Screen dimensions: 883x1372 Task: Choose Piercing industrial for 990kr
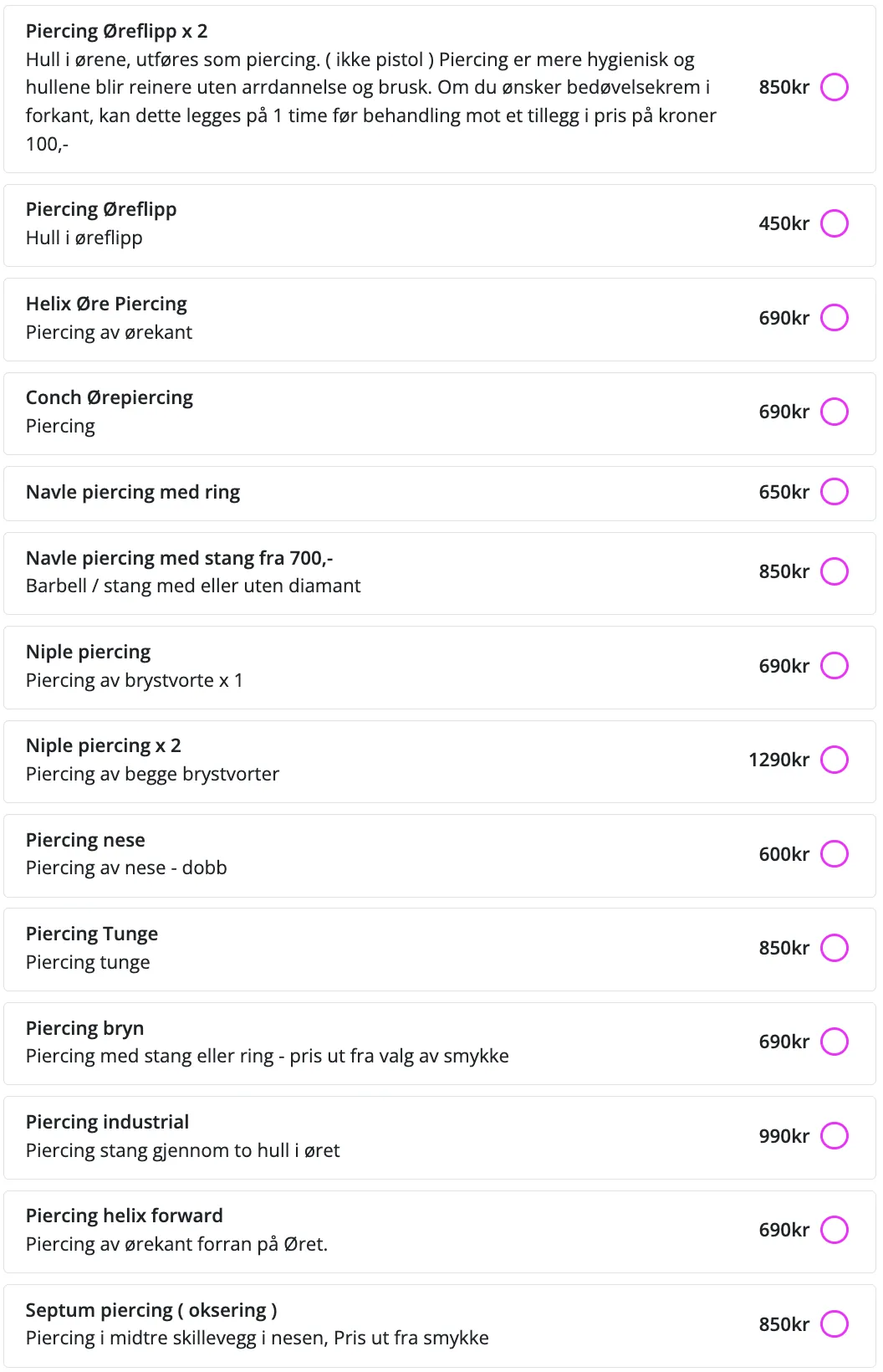pos(834,1136)
